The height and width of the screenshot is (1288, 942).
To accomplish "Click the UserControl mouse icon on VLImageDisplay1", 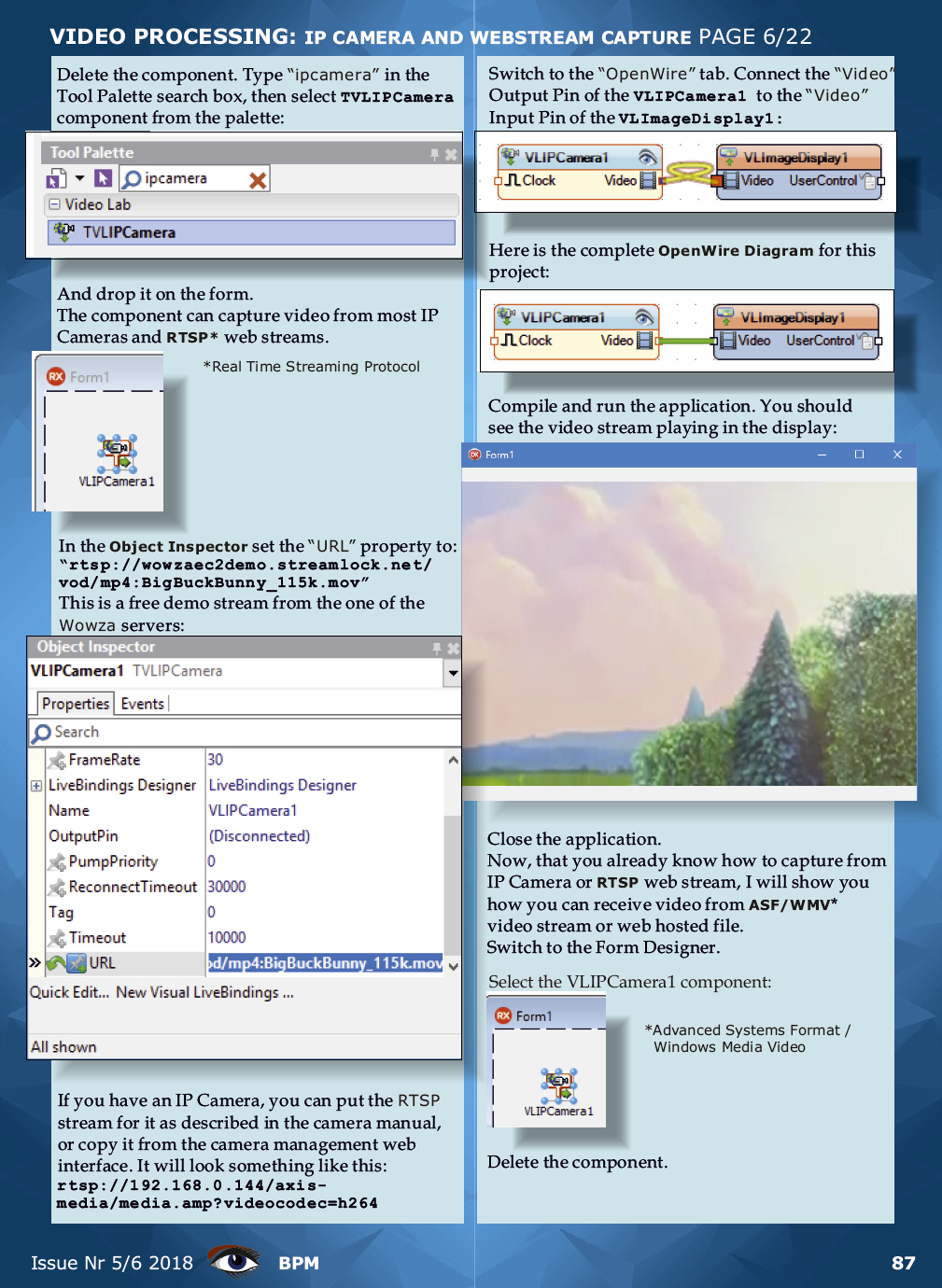I will 870,181.
